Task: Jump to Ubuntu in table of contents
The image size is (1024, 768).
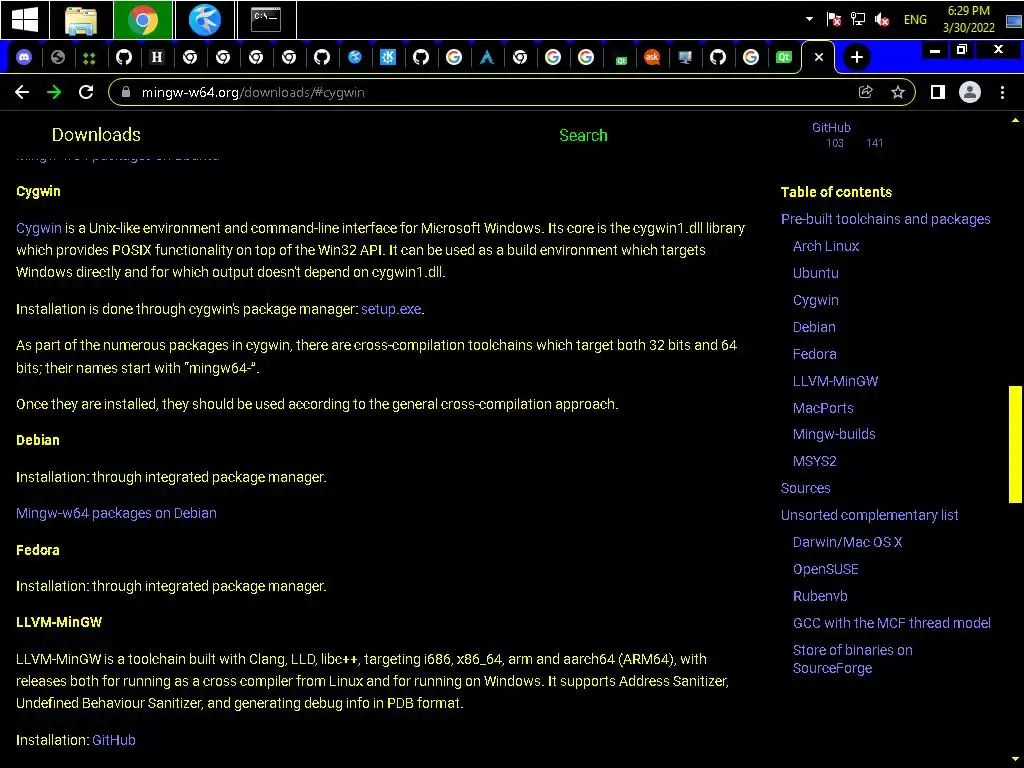Action: [x=816, y=273]
